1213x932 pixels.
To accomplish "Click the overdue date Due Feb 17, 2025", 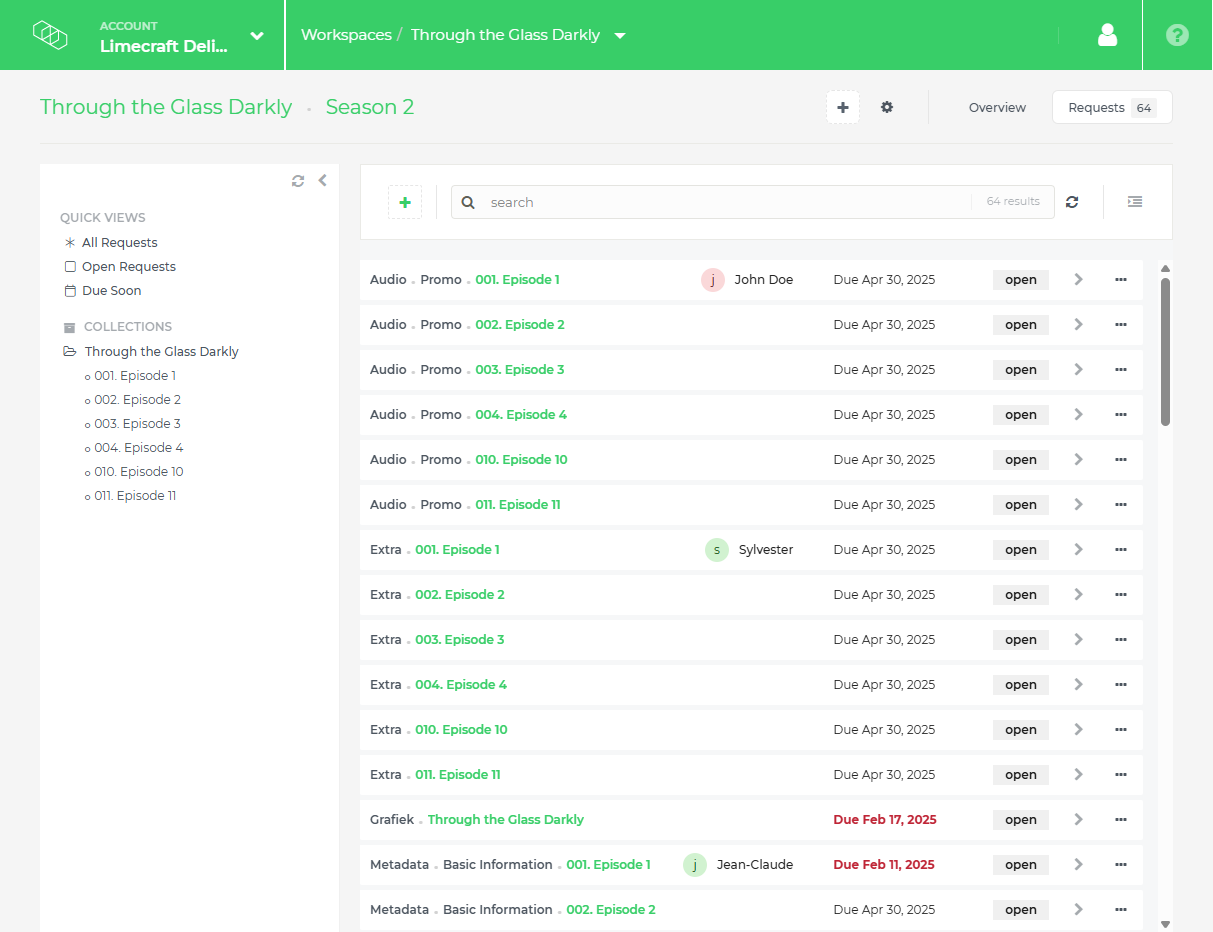I will [x=885, y=820].
